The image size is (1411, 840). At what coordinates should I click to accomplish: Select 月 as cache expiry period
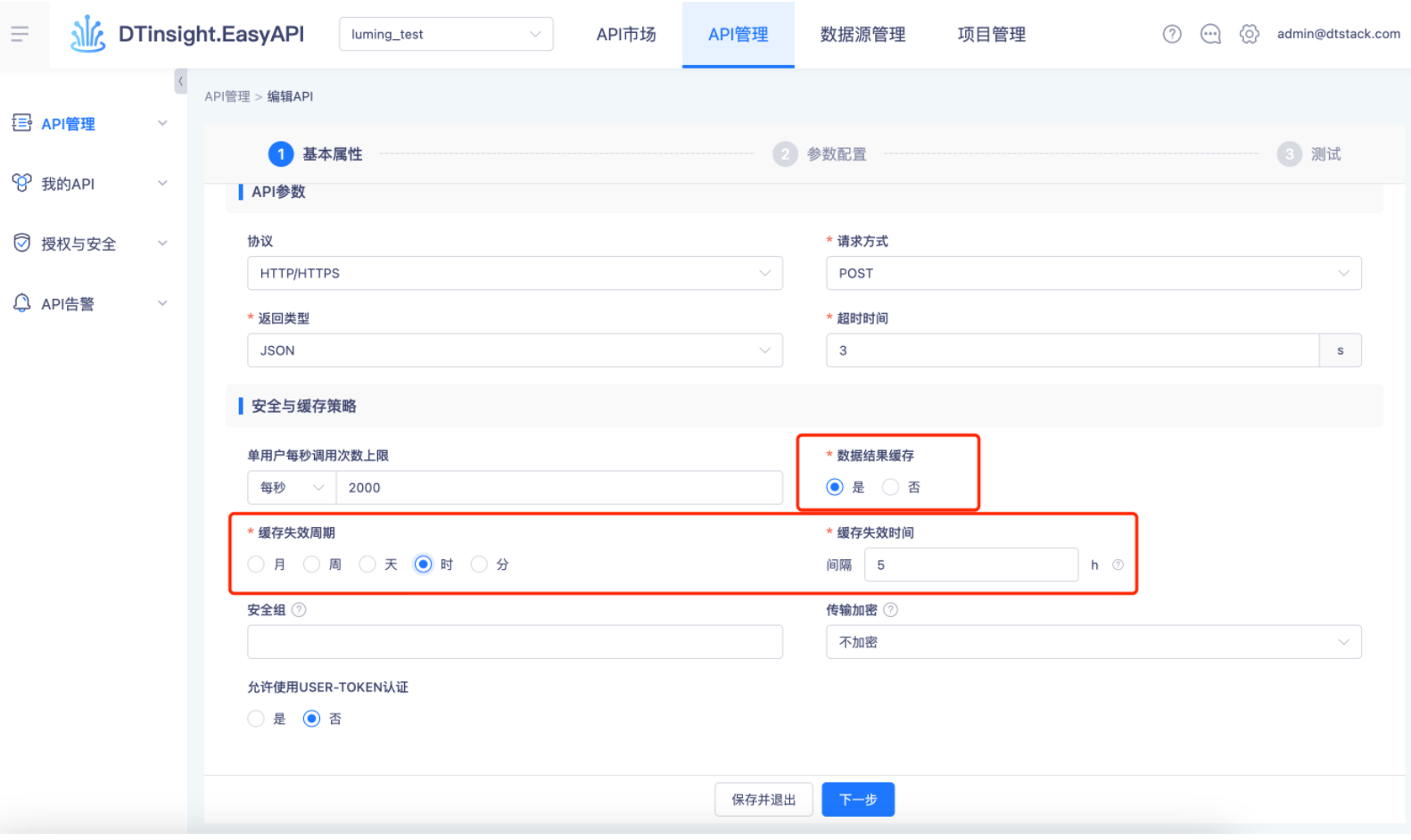[x=256, y=564]
